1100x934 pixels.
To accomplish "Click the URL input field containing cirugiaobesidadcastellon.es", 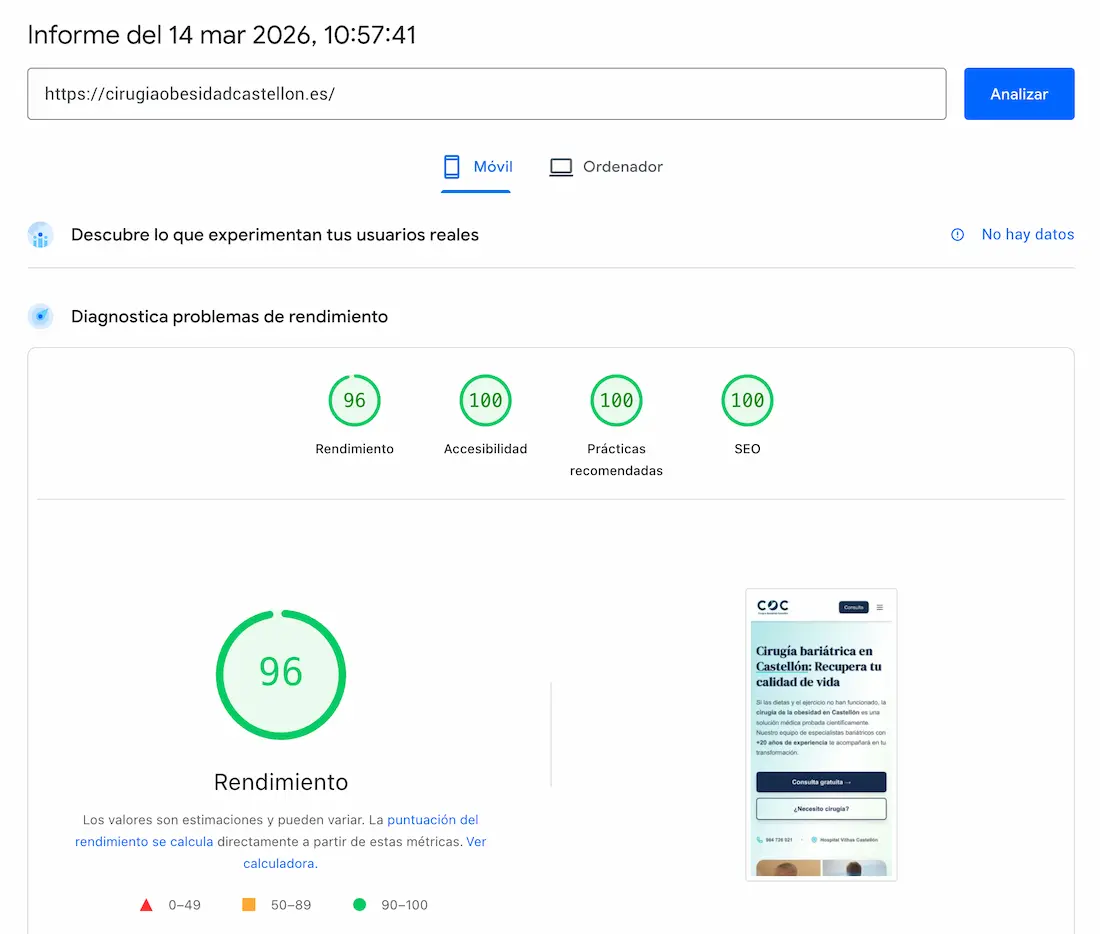I will point(487,93).
